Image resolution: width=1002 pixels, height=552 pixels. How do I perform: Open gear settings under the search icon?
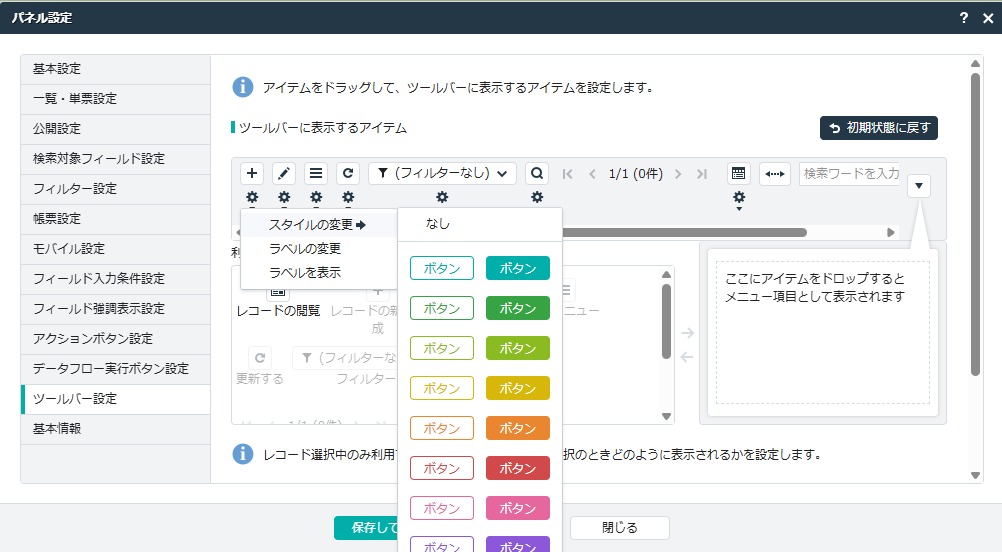537,197
